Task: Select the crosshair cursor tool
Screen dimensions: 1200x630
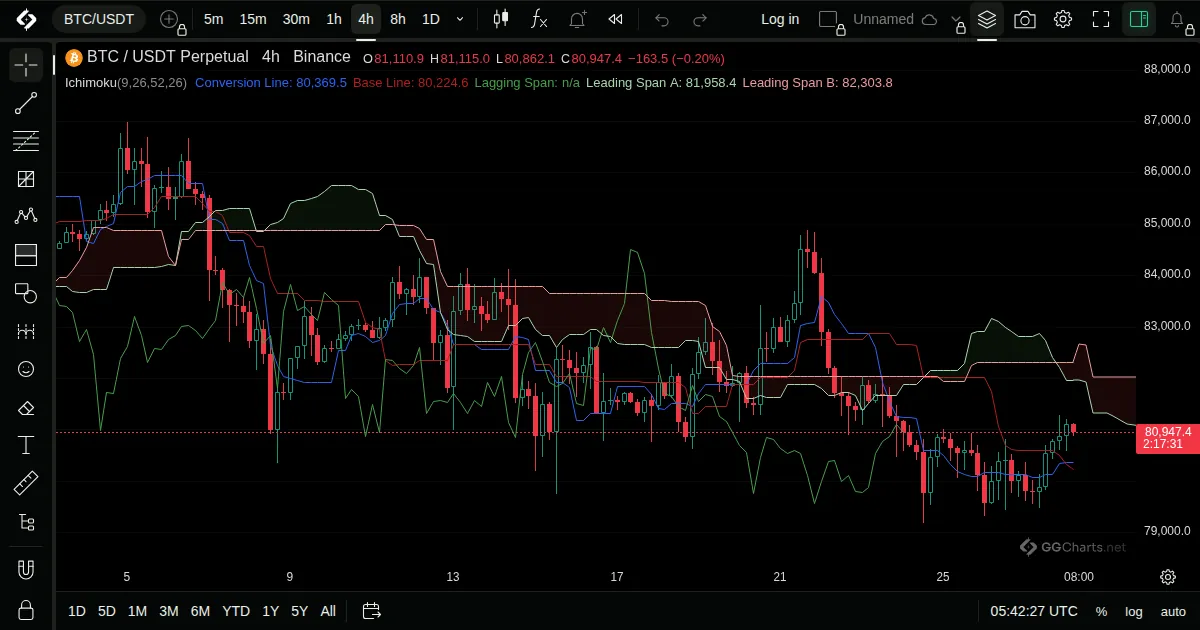Action: [x=26, y=65]
